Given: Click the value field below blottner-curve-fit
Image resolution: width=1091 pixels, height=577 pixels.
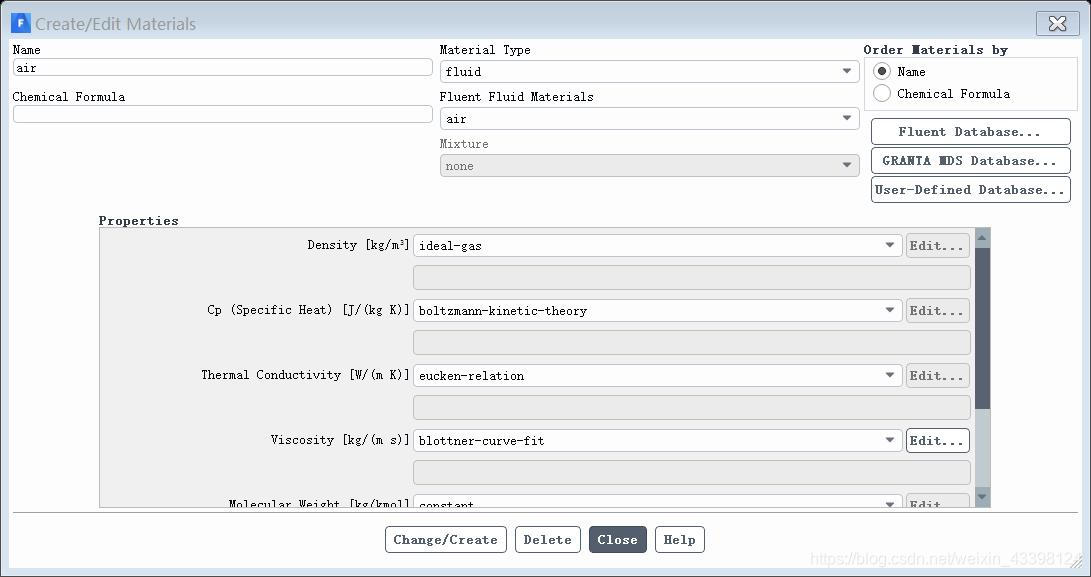Looking at the screenshot, I should click(x=692, y=473).
